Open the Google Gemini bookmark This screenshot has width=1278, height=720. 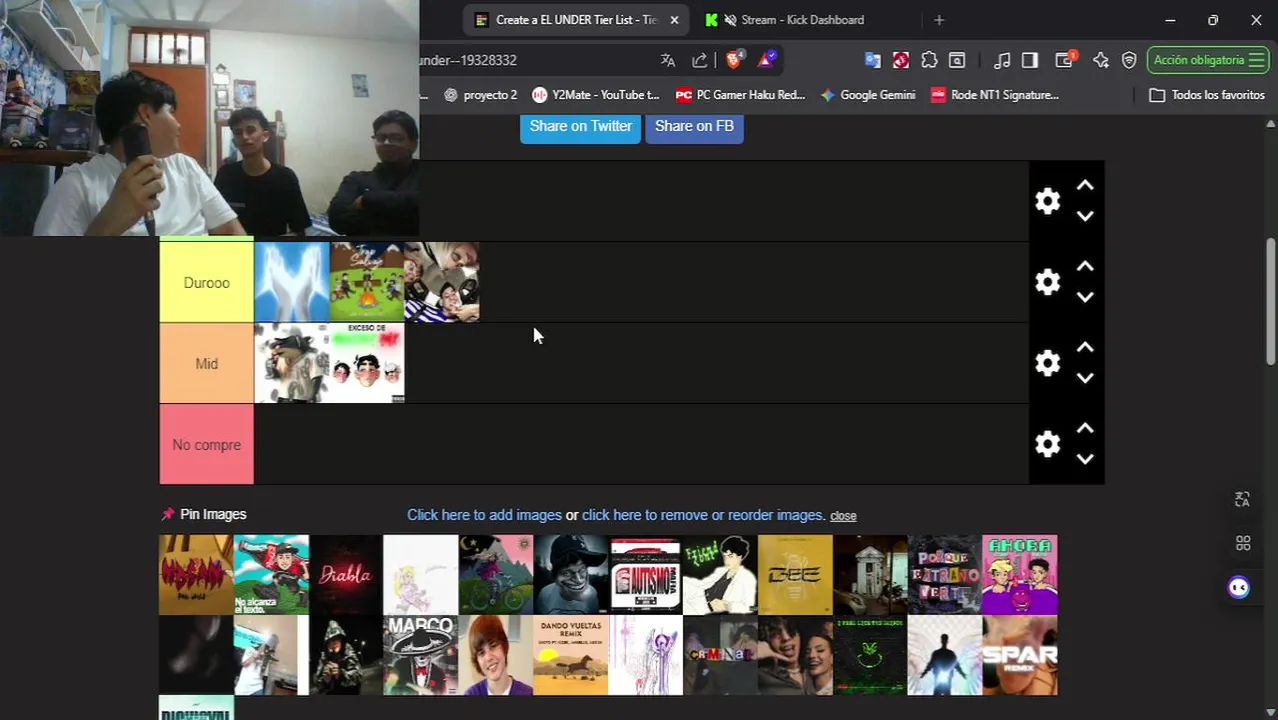867,95
